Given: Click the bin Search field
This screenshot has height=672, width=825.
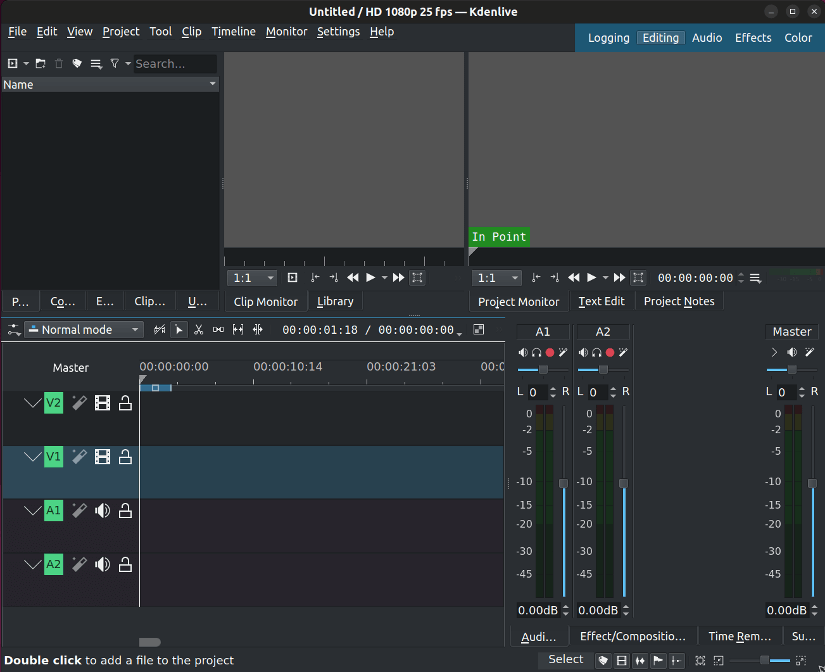Looking at the screenshot, I should coord(175,64).
